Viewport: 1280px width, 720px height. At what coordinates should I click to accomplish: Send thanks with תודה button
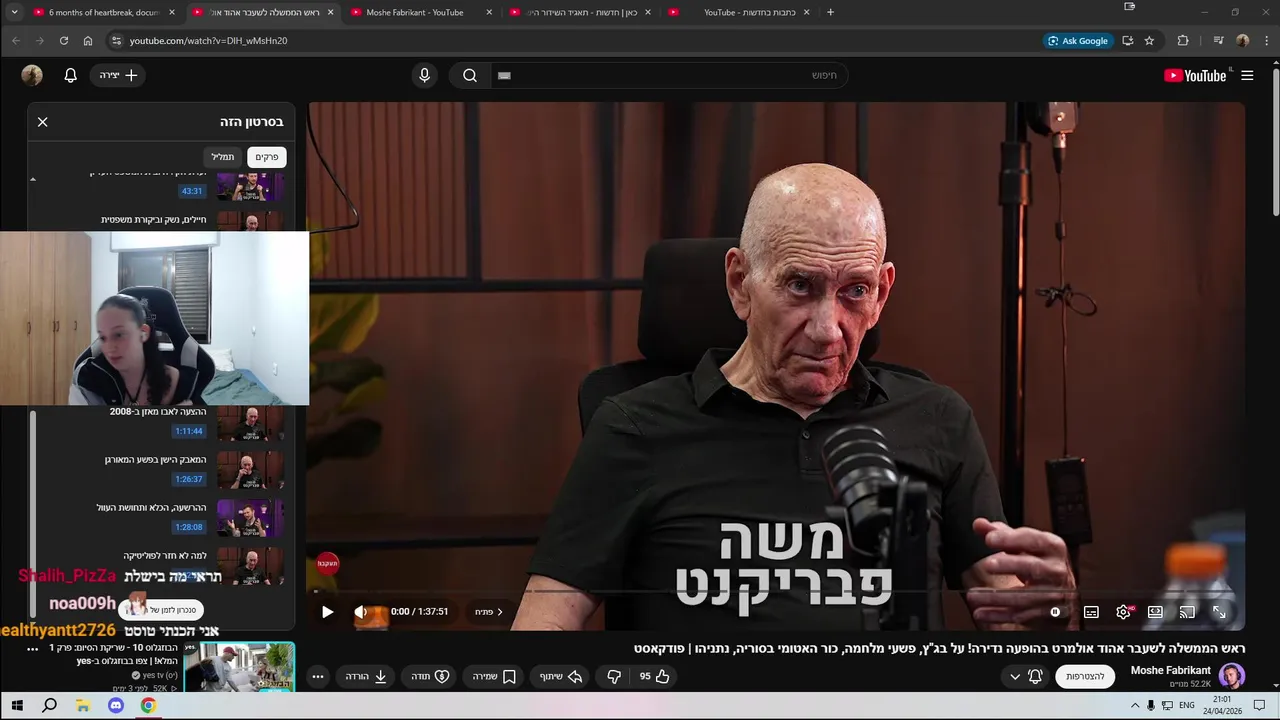[430, 676]
